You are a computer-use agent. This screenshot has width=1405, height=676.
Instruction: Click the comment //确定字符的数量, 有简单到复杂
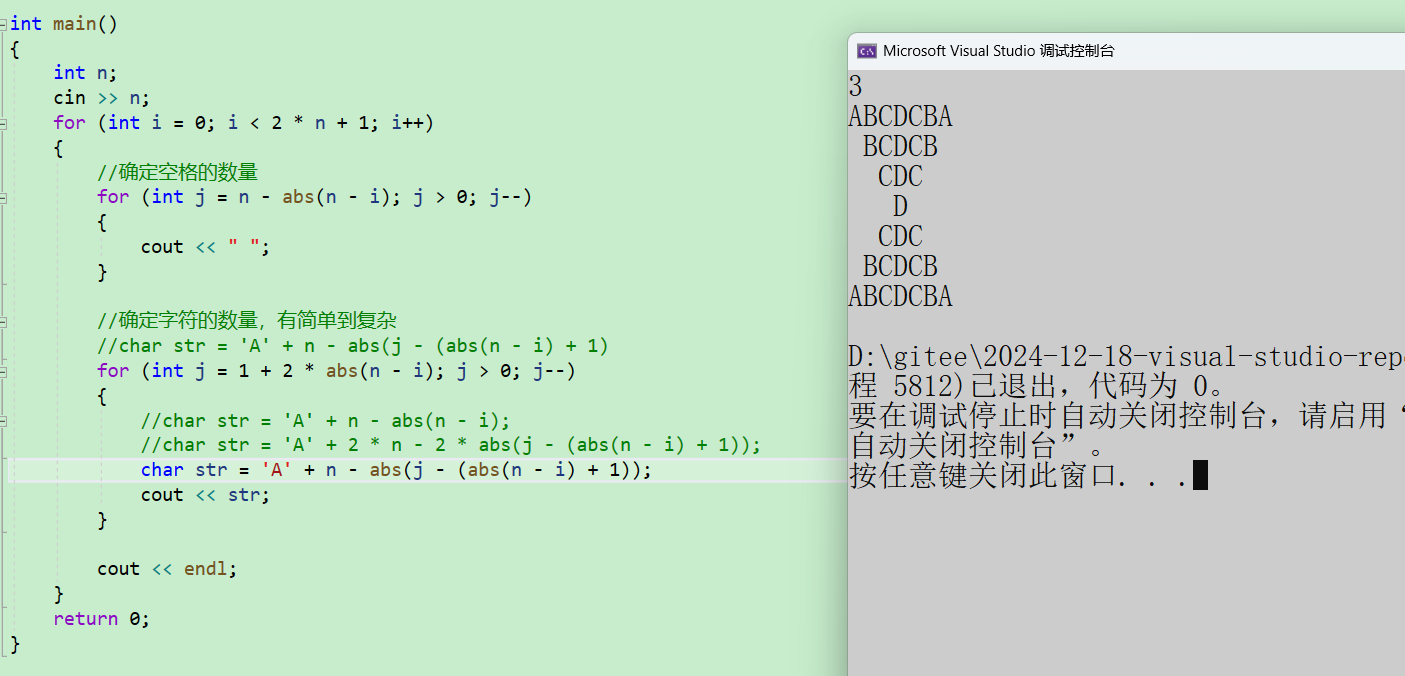pos(247,321)
